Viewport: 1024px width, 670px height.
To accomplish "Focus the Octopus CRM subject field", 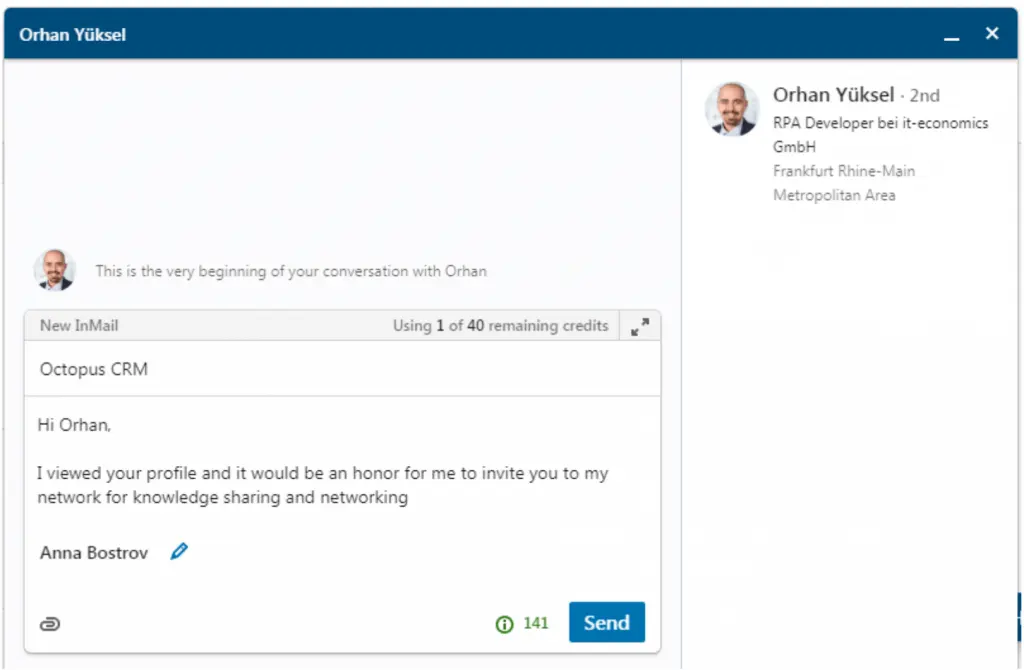I will click(342, 369).
